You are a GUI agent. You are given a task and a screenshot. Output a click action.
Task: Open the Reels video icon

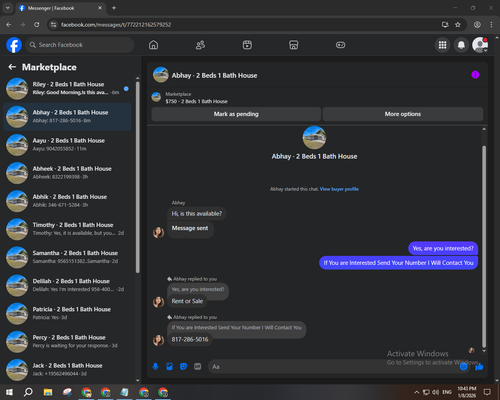pyautogui.click(x=247, y=45)
